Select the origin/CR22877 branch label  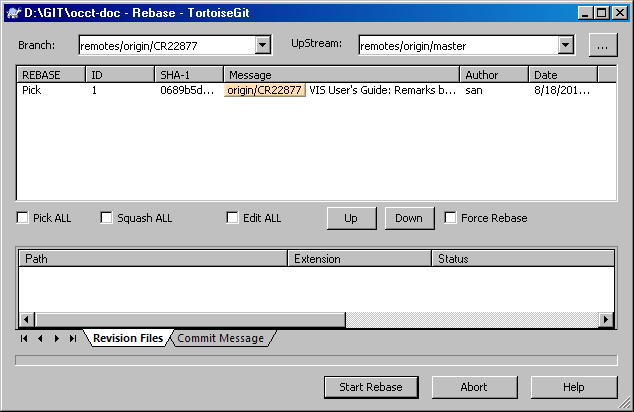(x=264, y=90)
